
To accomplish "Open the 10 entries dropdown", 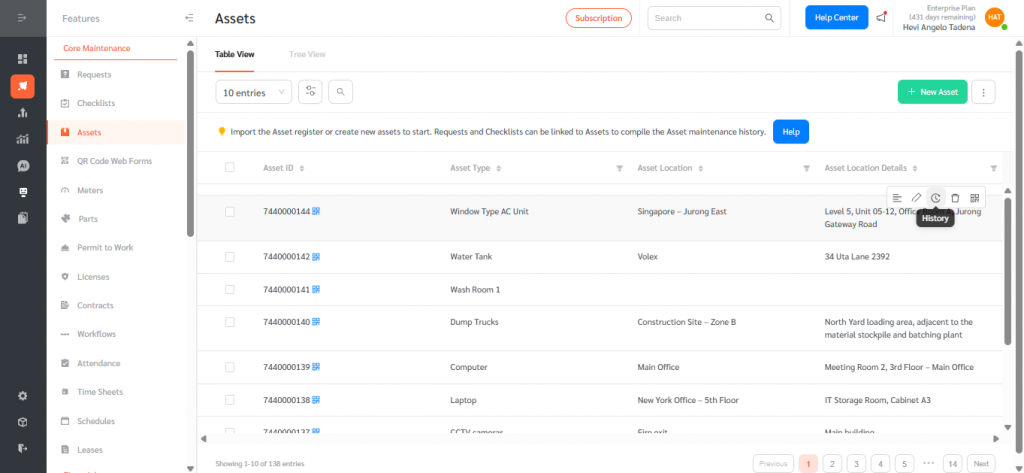I will (254, 92).
